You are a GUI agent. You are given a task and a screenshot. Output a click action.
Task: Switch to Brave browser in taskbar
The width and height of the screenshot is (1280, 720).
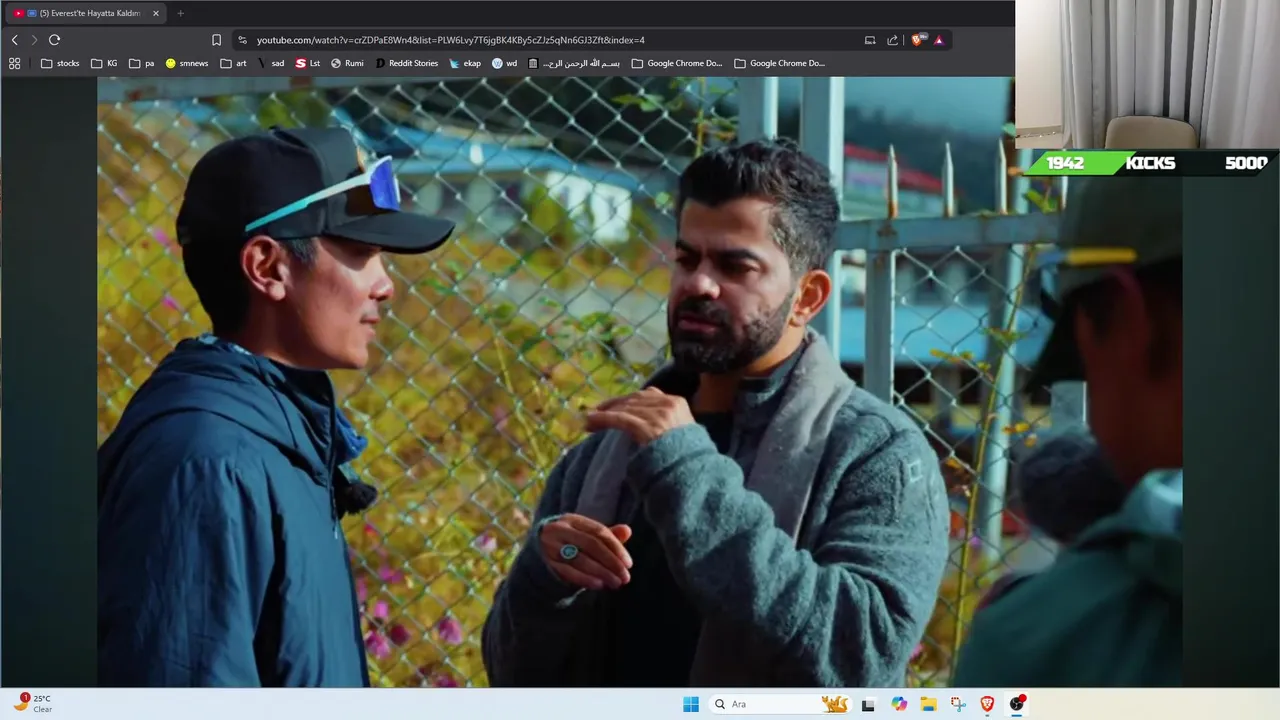(x=987, y=704)
